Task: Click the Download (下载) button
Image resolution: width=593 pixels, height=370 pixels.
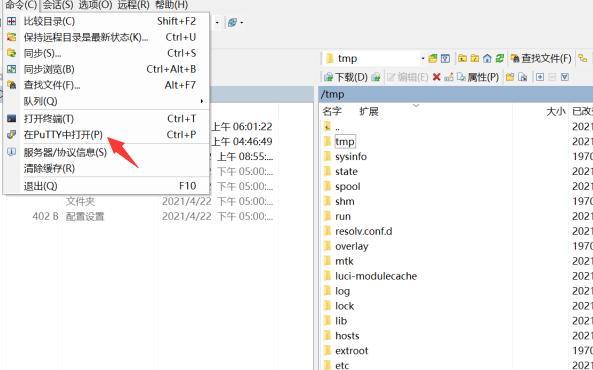Action: pos(346,77)
